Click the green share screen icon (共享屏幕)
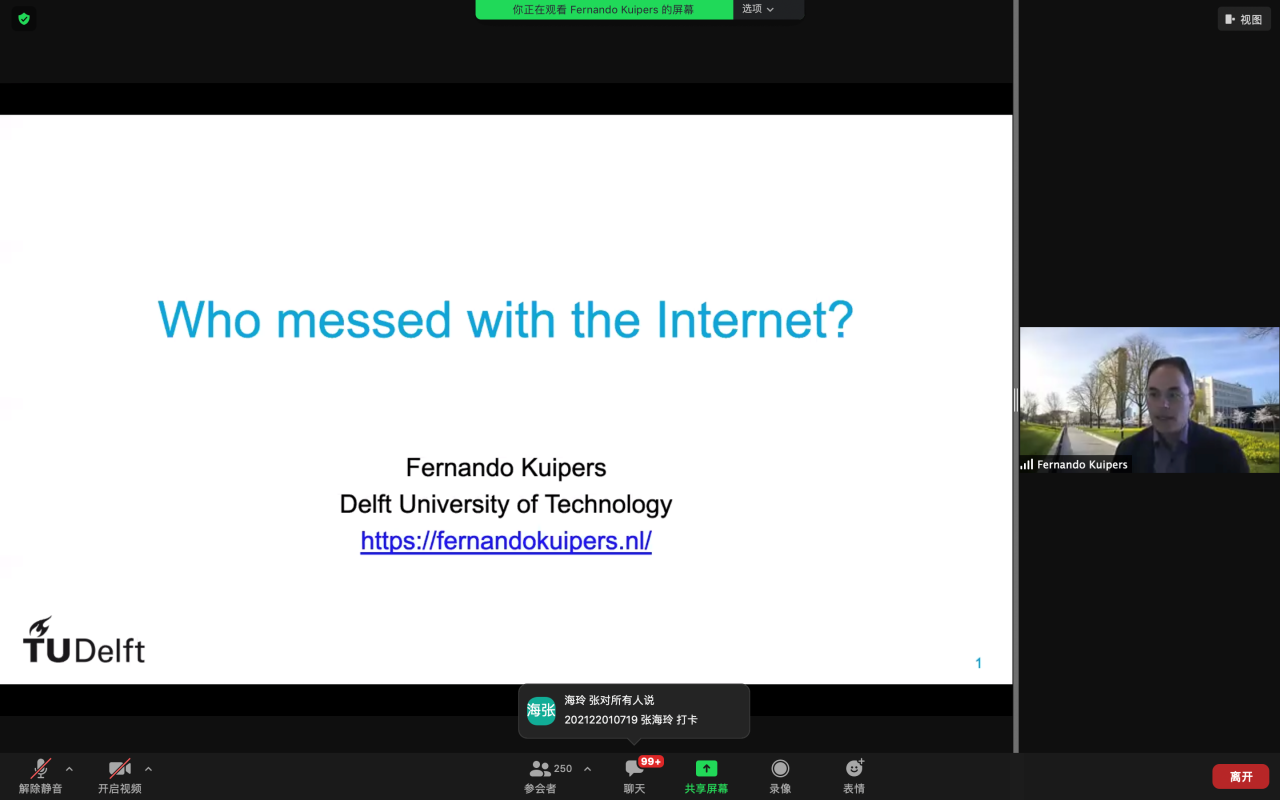 [x=706, y=768]
